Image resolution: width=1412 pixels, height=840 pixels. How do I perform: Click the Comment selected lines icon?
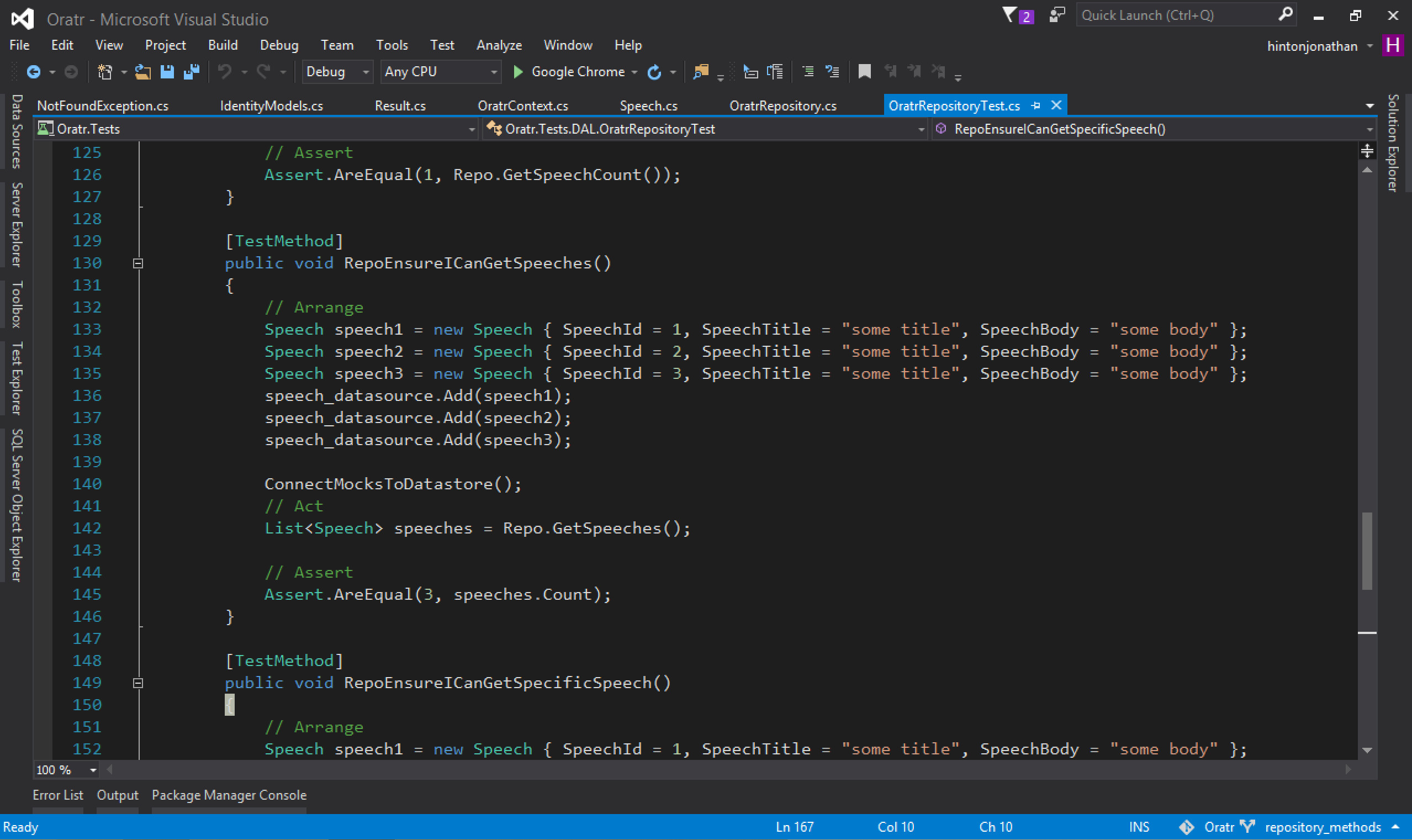pos(809,72)
